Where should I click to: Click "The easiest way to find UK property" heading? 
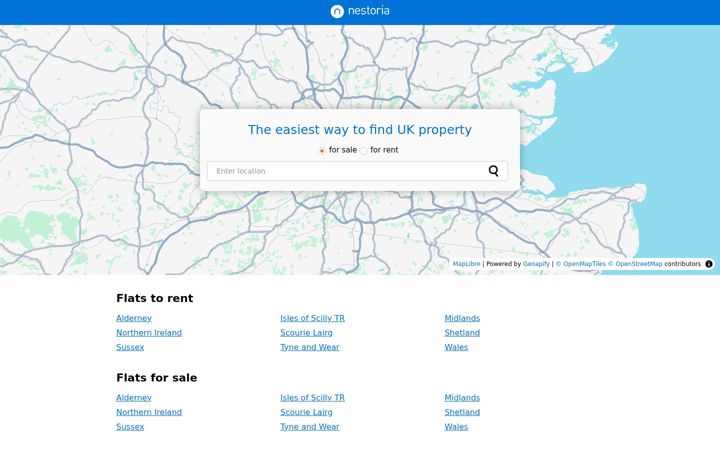(x=360, y=130)
